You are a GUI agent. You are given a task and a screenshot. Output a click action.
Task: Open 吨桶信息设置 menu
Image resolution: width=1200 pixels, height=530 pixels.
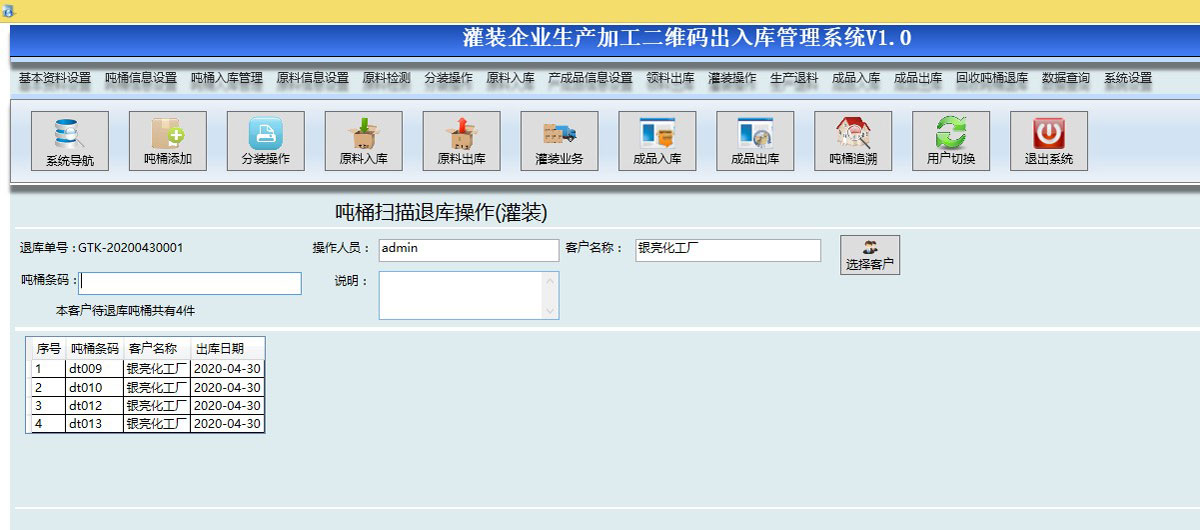click(141, 78)
